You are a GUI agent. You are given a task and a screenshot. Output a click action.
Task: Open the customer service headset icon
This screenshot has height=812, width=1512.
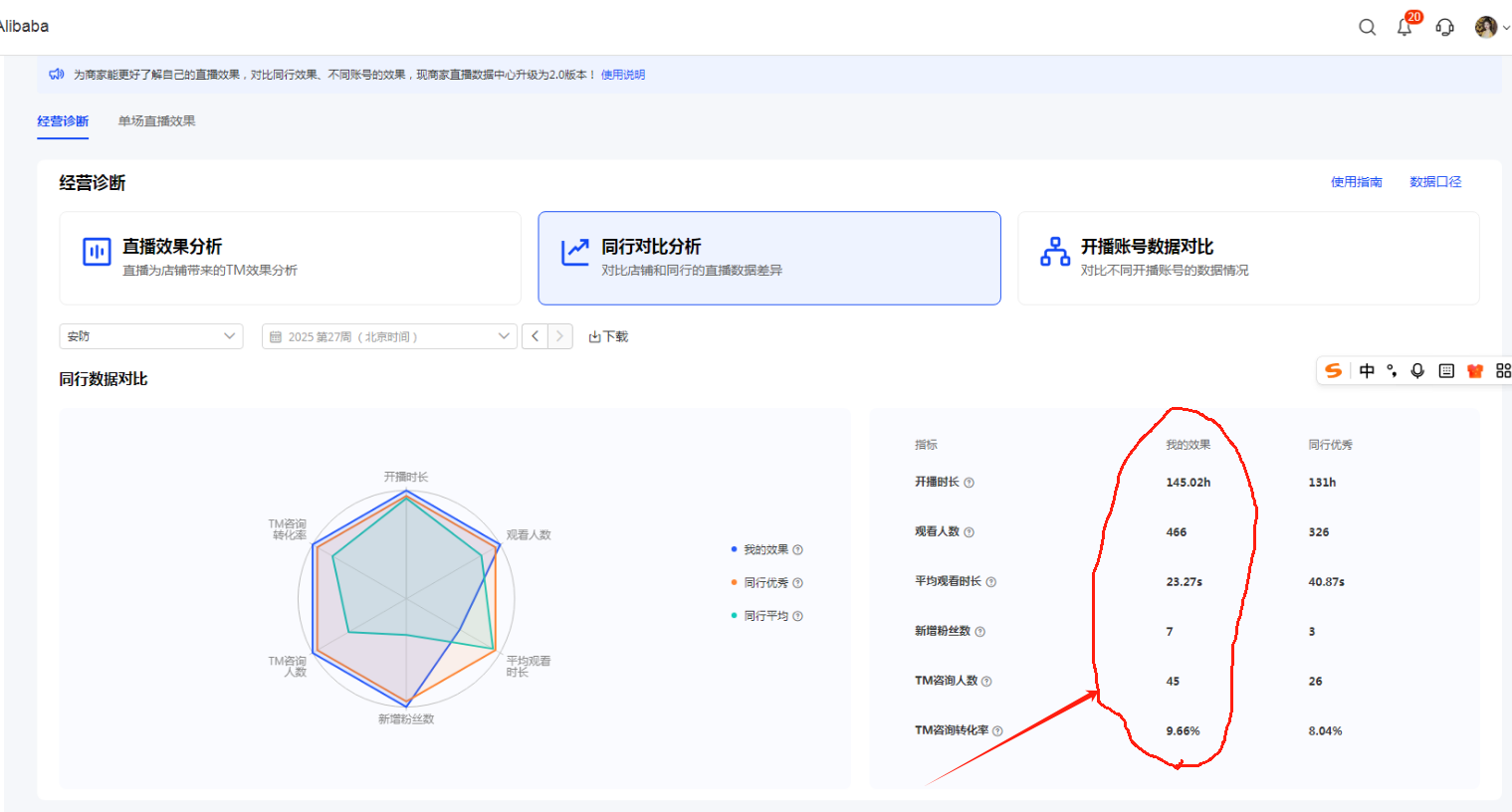[x=1445, y=27]
